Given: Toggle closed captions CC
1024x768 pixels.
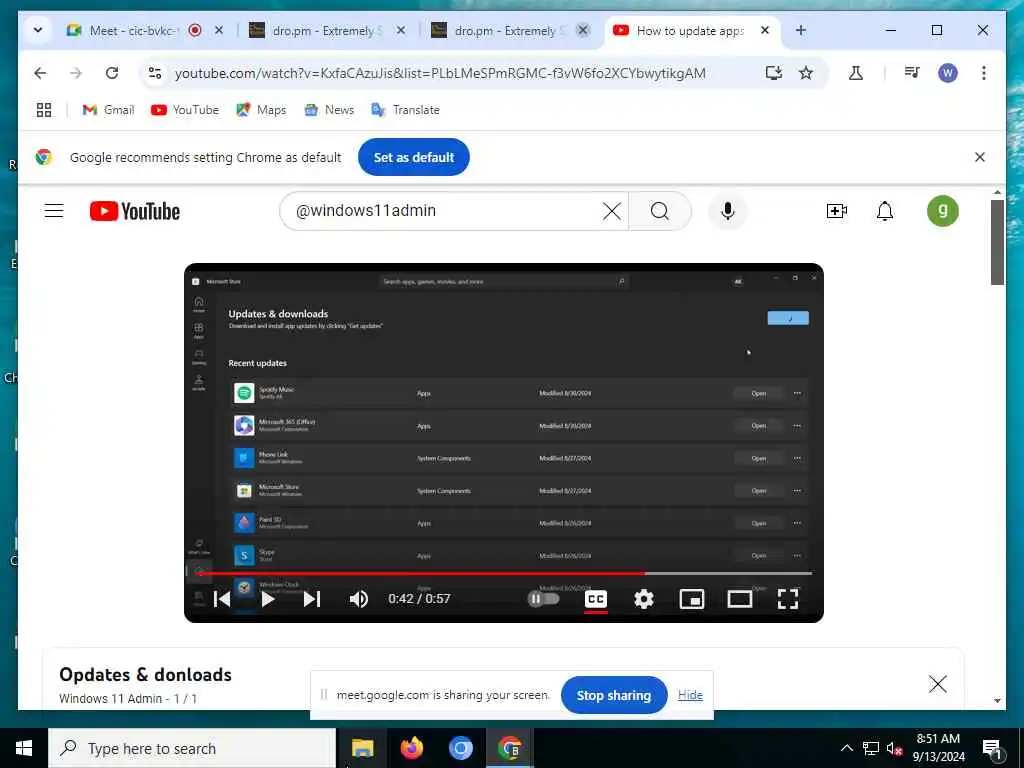Looking at the screenshot, I should 596,599.
